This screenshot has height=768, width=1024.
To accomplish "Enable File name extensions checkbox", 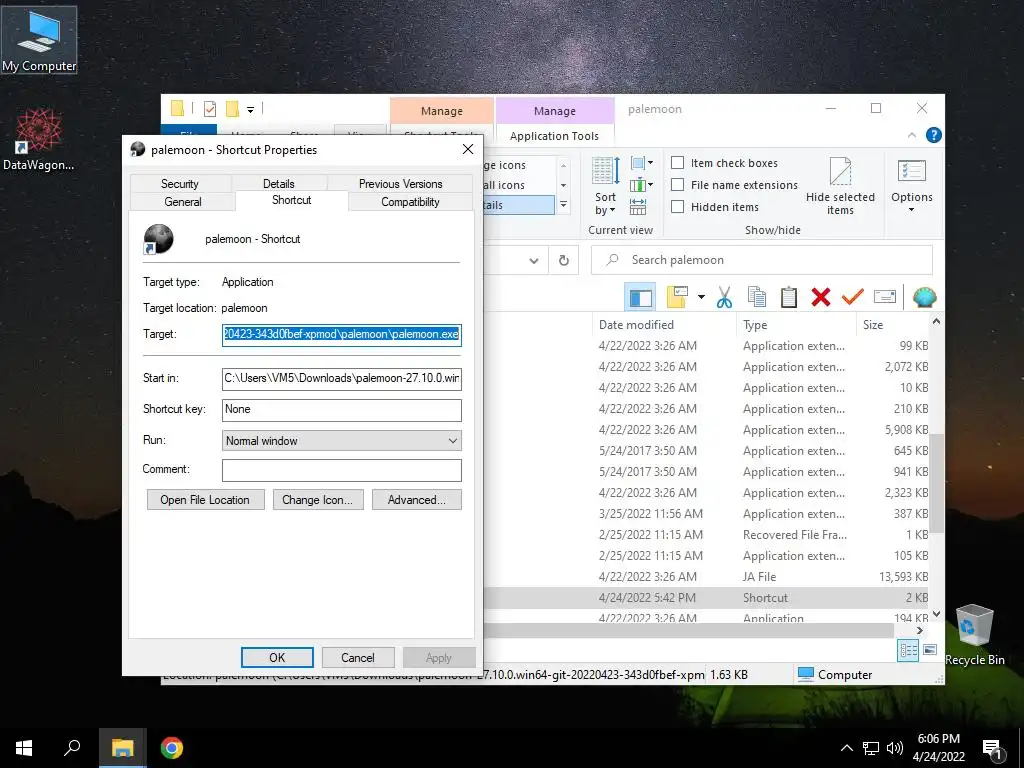I will tap(678, 185).
